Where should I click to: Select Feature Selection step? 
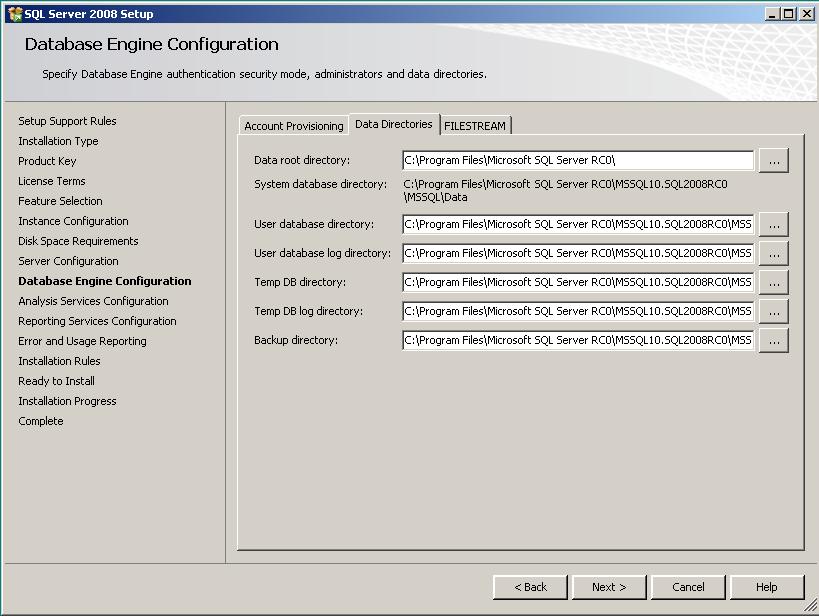[x=60, y=201]
